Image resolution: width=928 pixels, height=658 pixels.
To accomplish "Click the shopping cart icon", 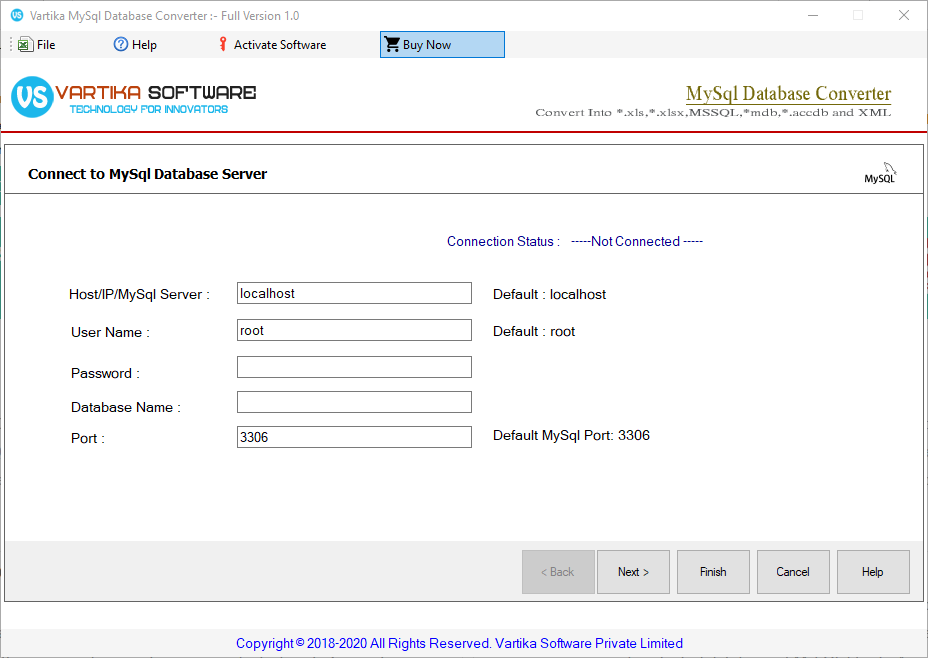I will click(x=392, y=44).
